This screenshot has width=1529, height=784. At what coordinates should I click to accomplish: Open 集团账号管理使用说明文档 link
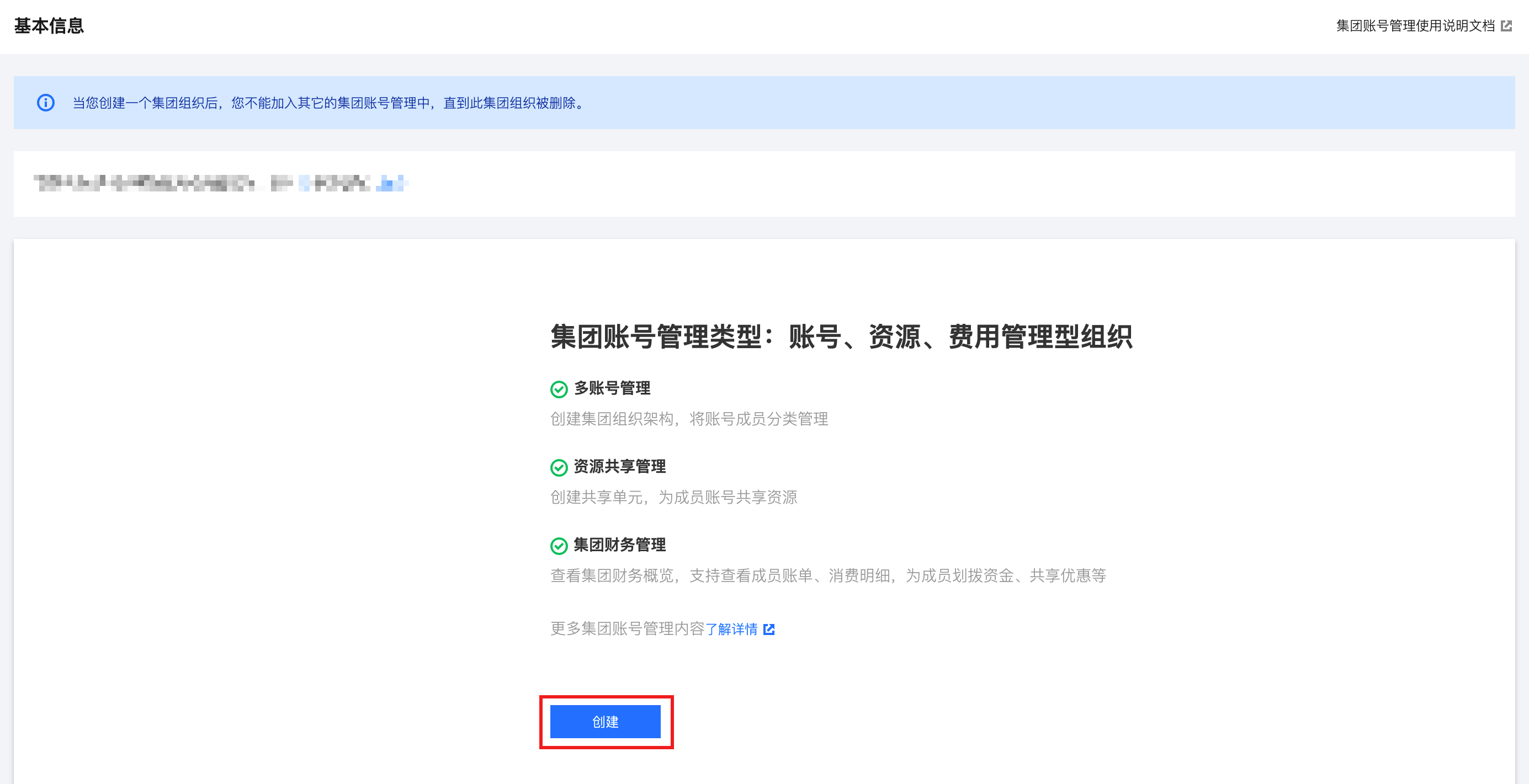[1415, 25]
